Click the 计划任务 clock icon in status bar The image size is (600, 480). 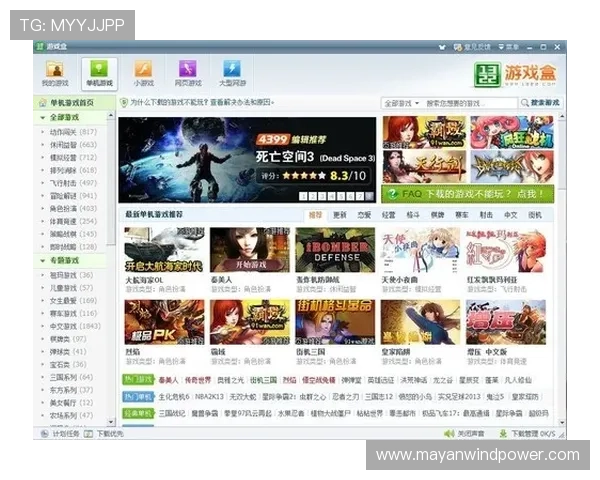[x=44, y=434]
